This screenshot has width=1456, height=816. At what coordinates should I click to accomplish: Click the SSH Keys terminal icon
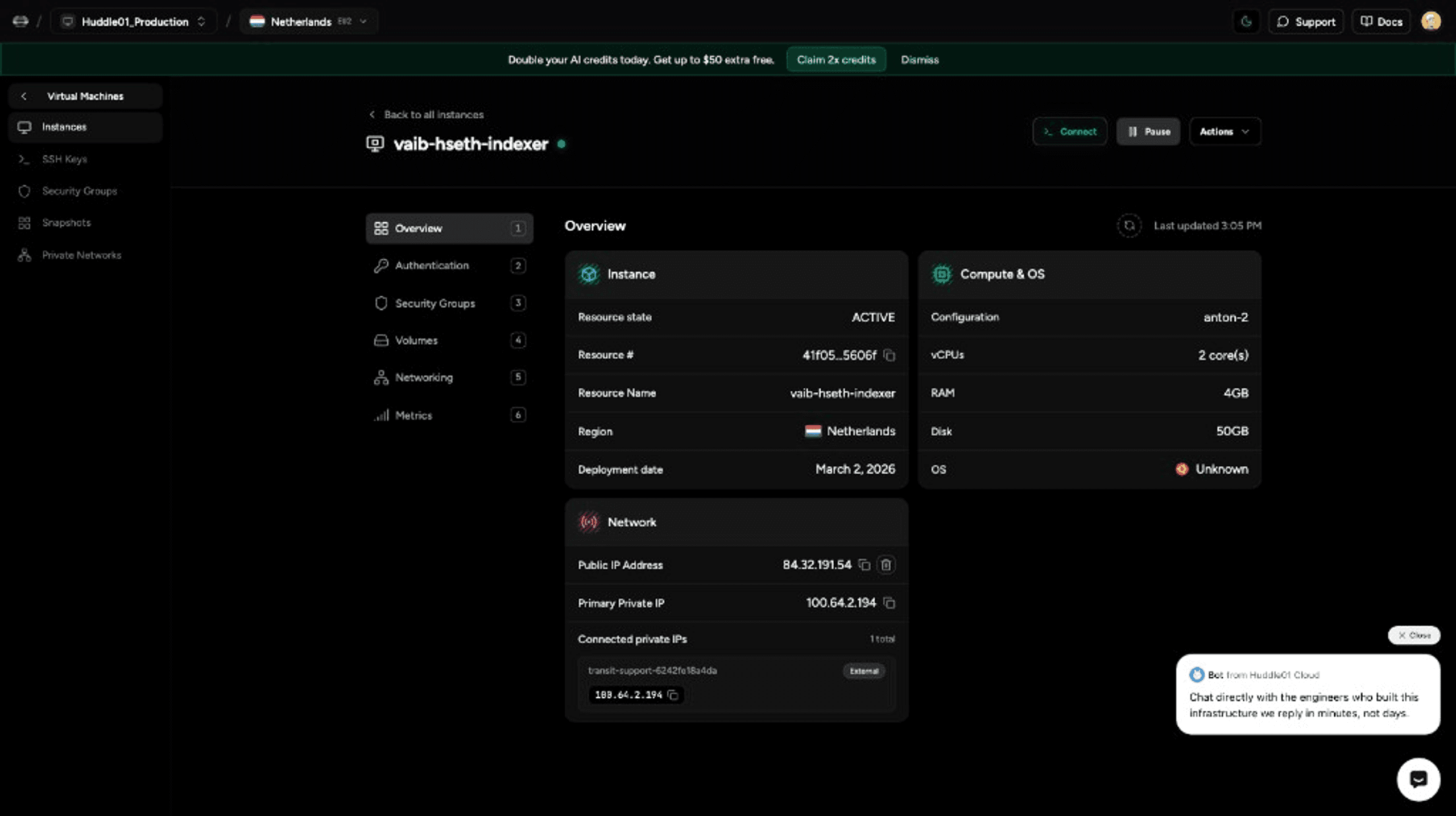pyautogui.click(x=24, y=159)
